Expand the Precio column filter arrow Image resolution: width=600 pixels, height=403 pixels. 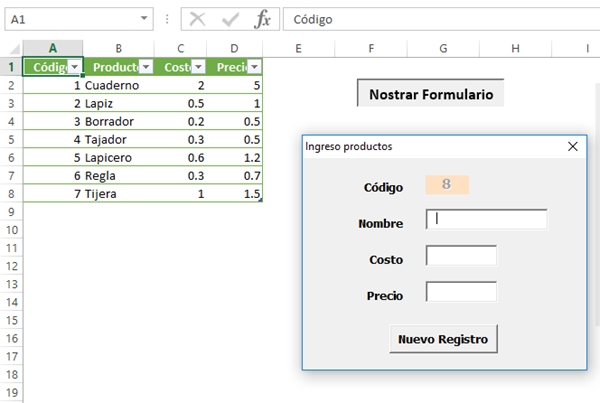[254, 67]
